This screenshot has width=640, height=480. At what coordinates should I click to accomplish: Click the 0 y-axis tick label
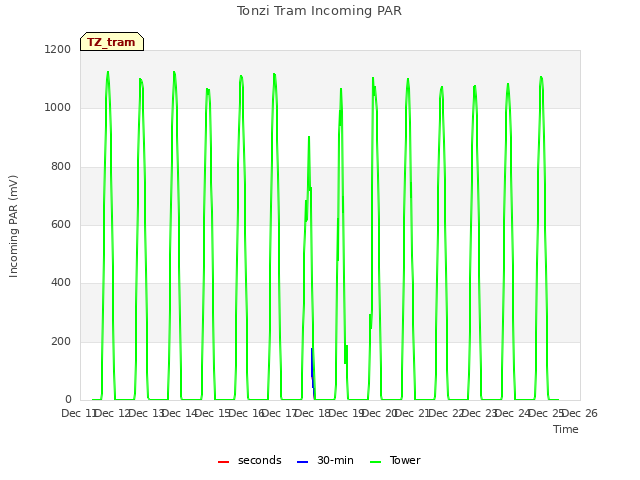click(x=68, y=399)
